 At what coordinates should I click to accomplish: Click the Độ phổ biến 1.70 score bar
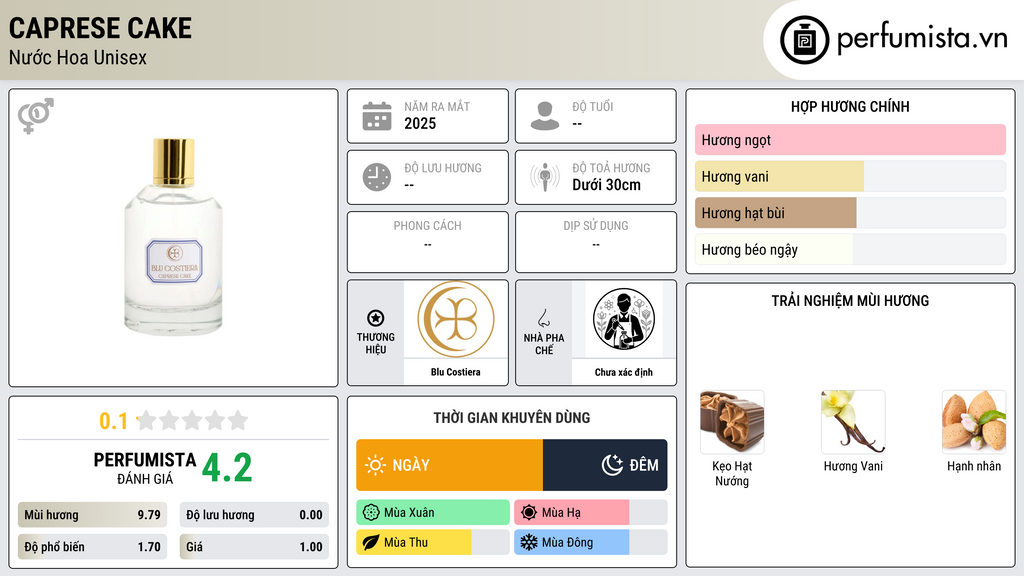coord(92,547)
